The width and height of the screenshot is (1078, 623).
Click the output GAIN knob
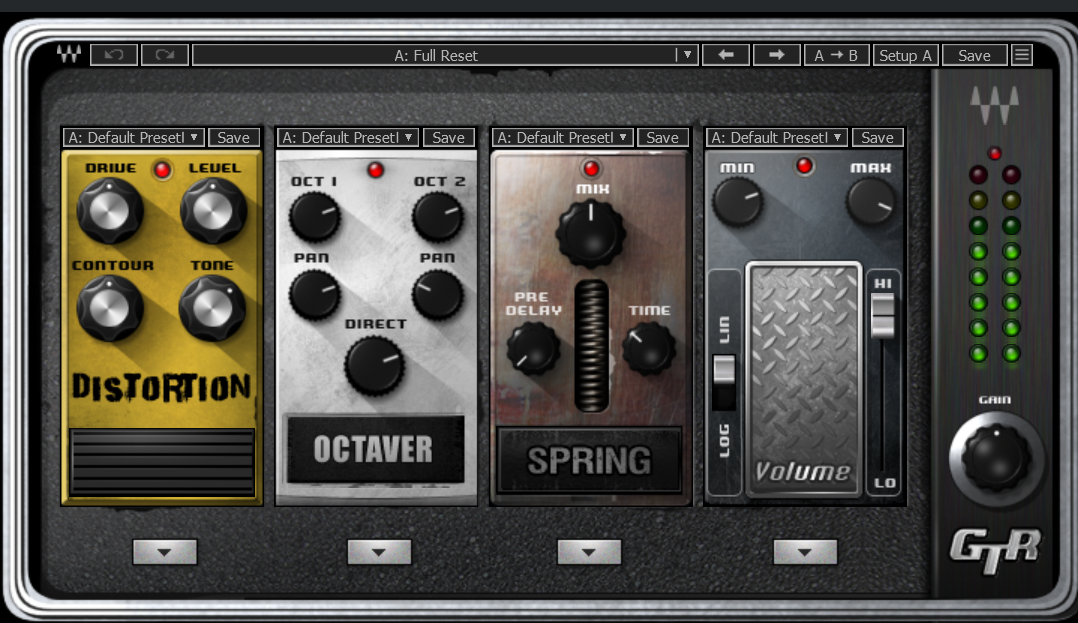coord(996,458)
